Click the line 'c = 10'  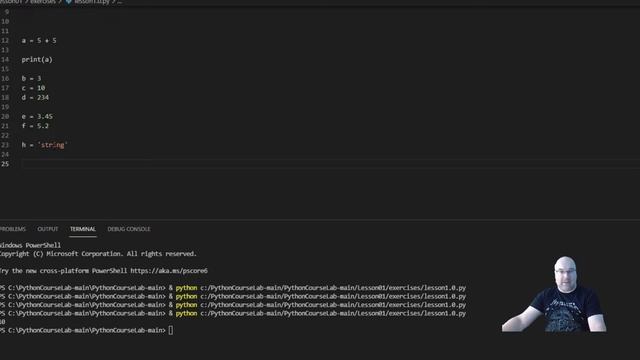click(x=33, y=88)
